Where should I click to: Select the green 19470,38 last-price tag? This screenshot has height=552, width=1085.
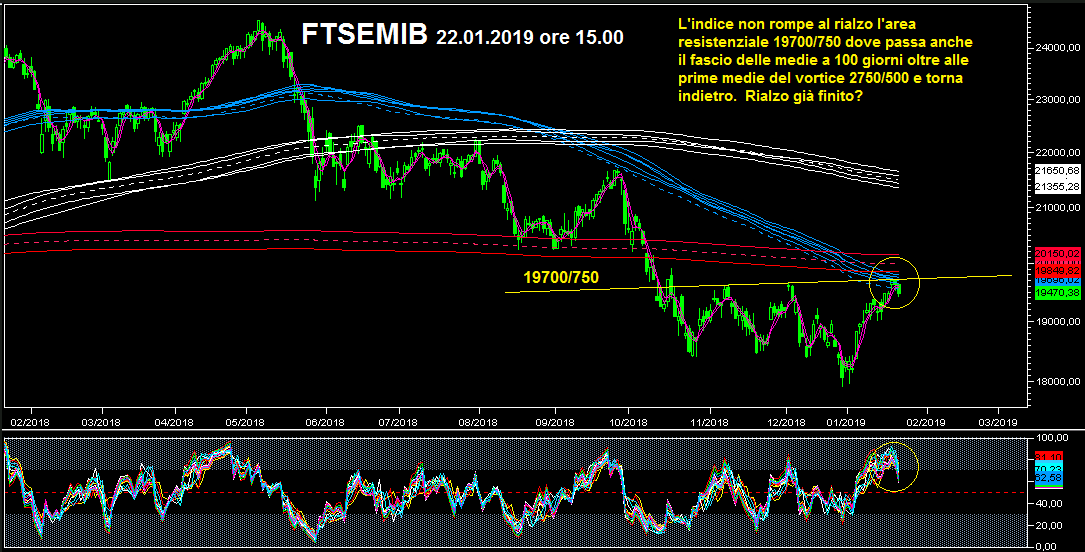point(1057,293)
